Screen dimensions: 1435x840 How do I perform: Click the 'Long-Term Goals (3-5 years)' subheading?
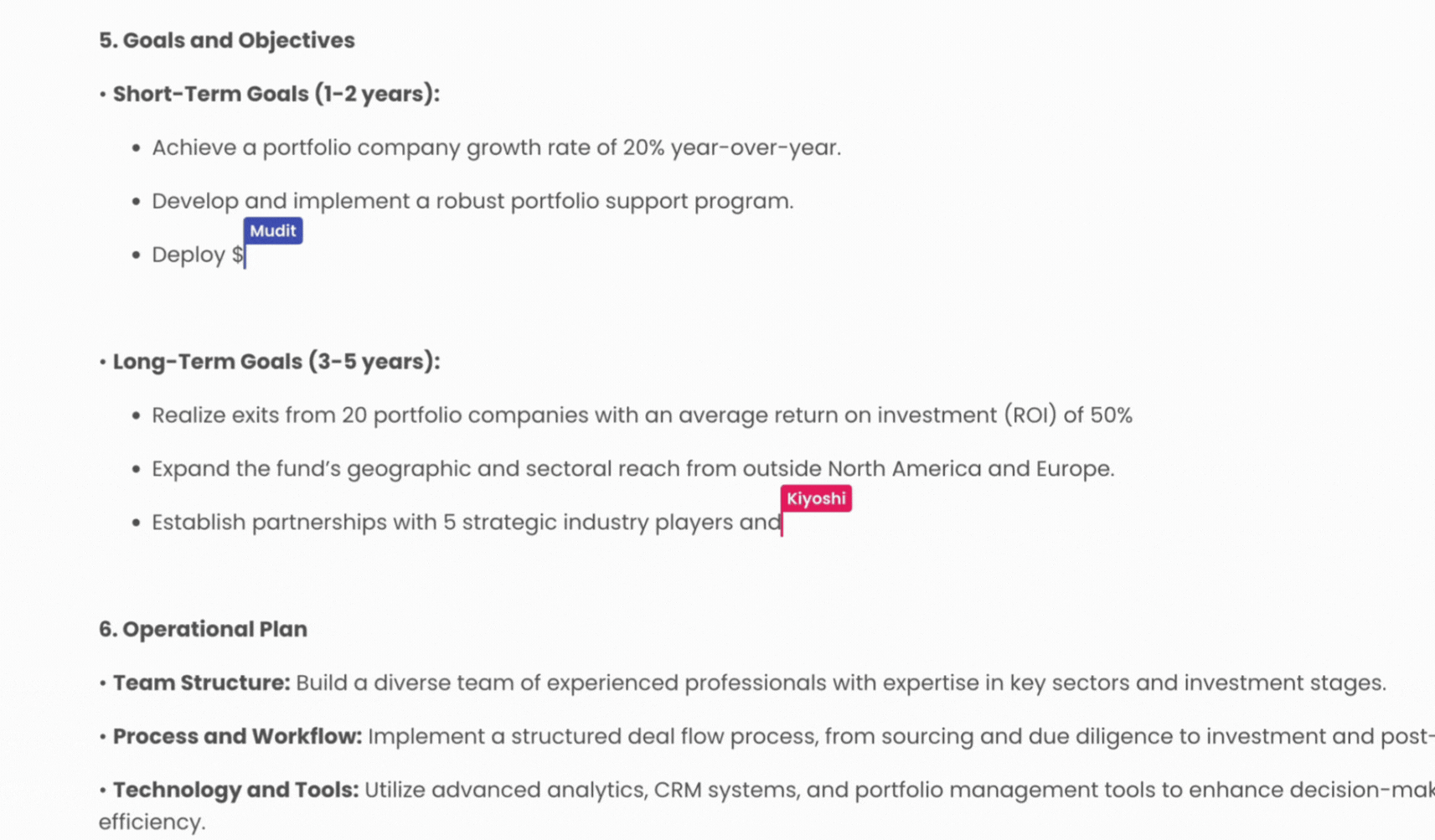(276, 362)
